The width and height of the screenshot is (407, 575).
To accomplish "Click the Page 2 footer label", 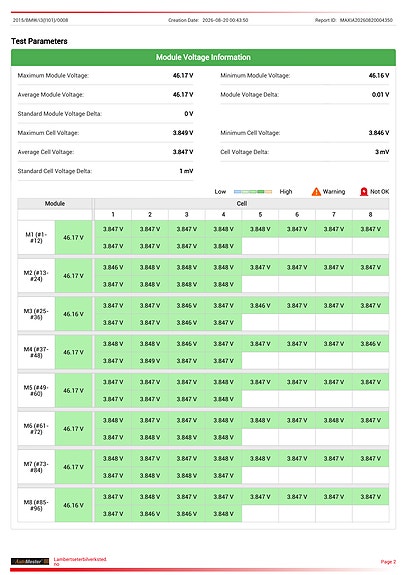I will pos(388,562).
